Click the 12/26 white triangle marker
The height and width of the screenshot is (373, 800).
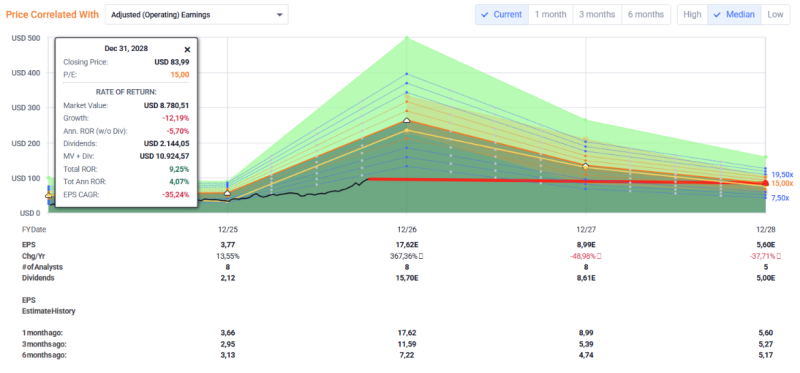coord(407,120)
